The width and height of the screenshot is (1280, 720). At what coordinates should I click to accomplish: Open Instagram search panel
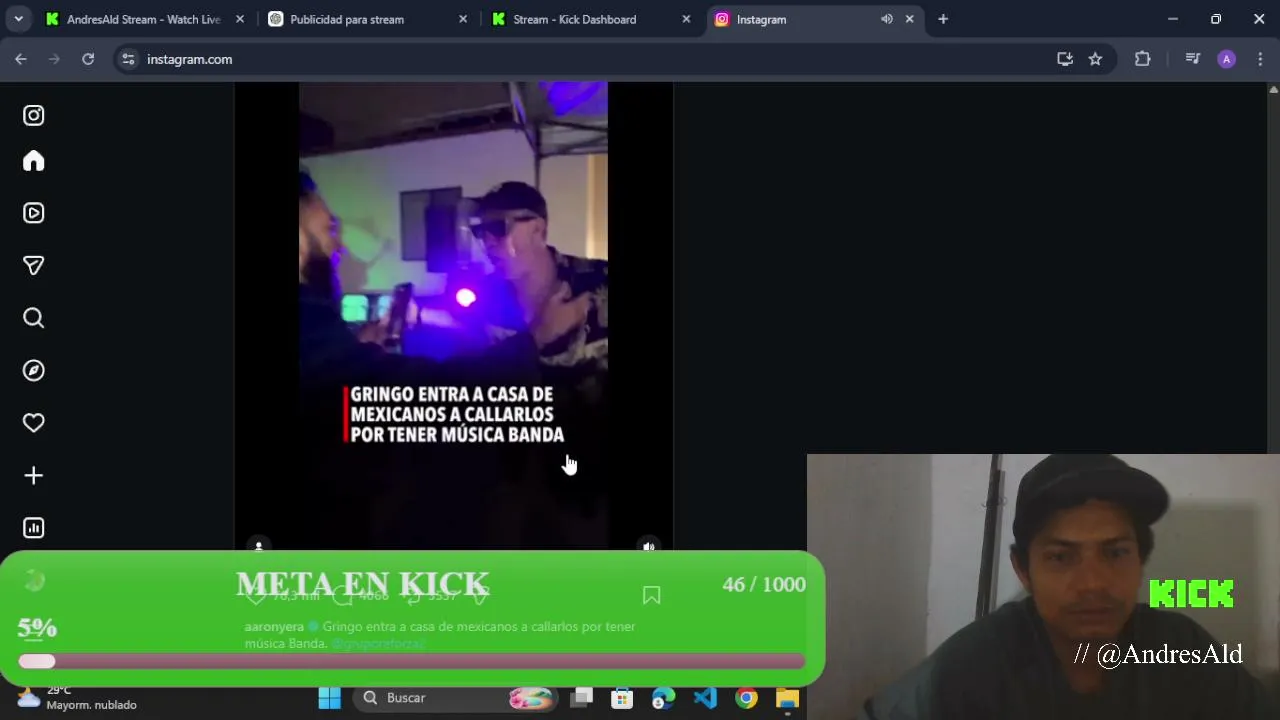click(x=34, y=318)
